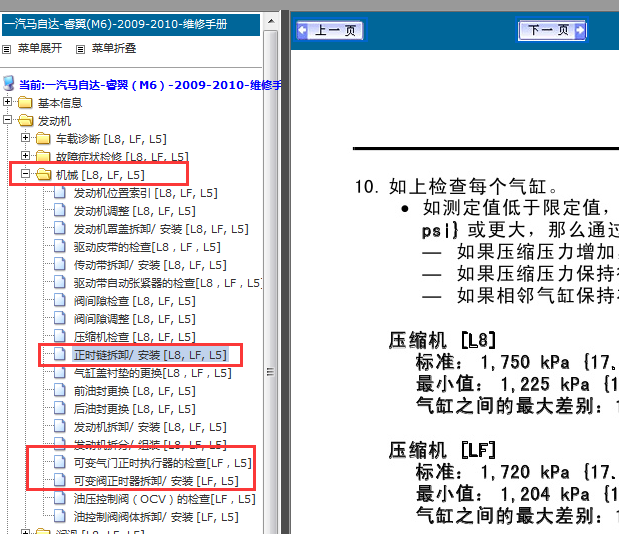Screen dimensions: 619x534
Task: Open 可变阀正时器拆卸/安装 page
Action: click(x=156, y=481)
